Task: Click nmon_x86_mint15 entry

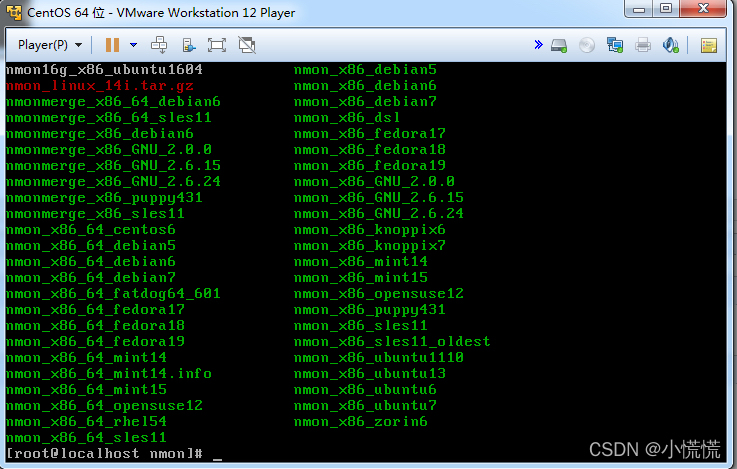Action: pos(361,278)
